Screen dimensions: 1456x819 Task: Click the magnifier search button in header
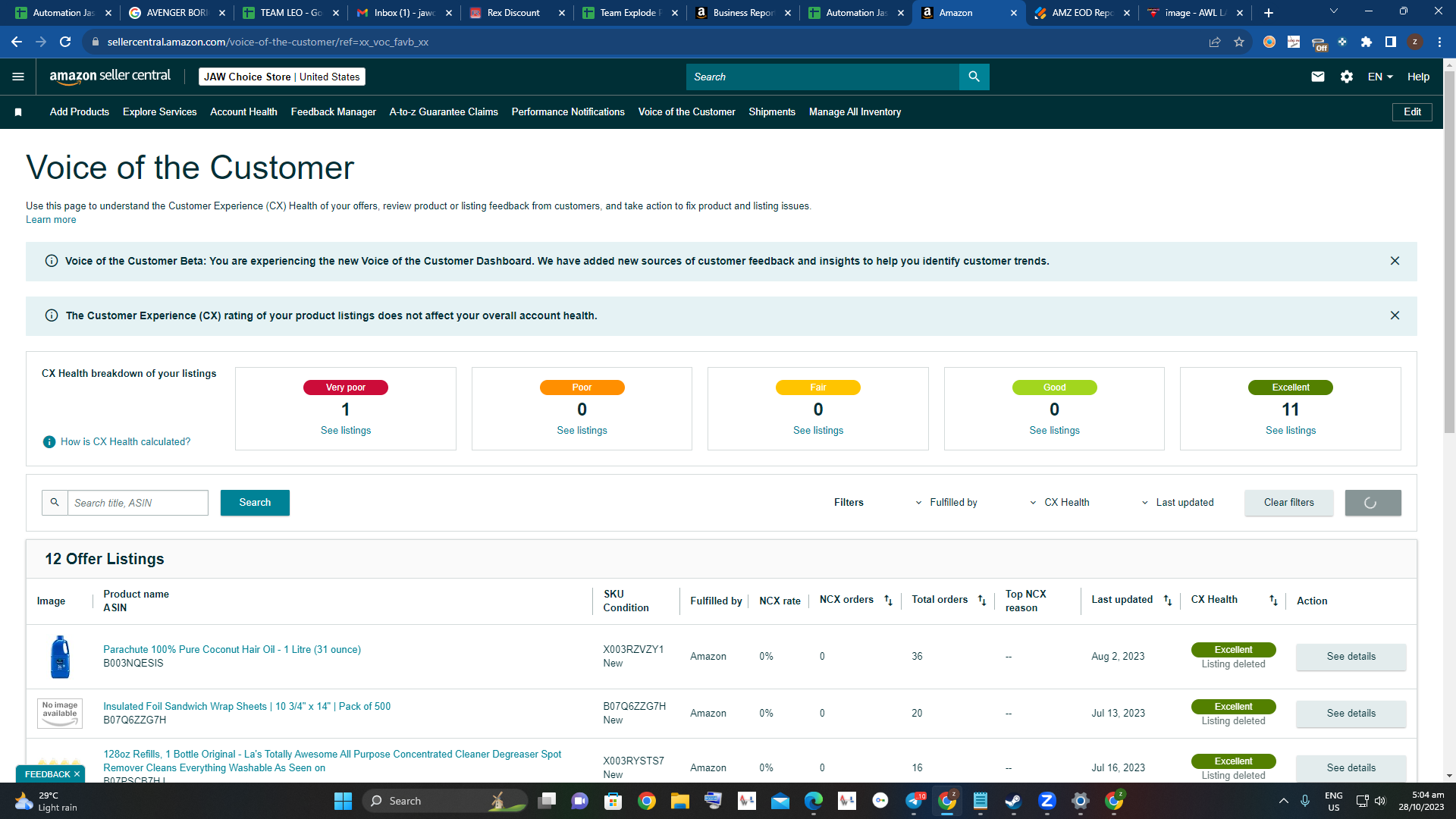tap(974, 77)
